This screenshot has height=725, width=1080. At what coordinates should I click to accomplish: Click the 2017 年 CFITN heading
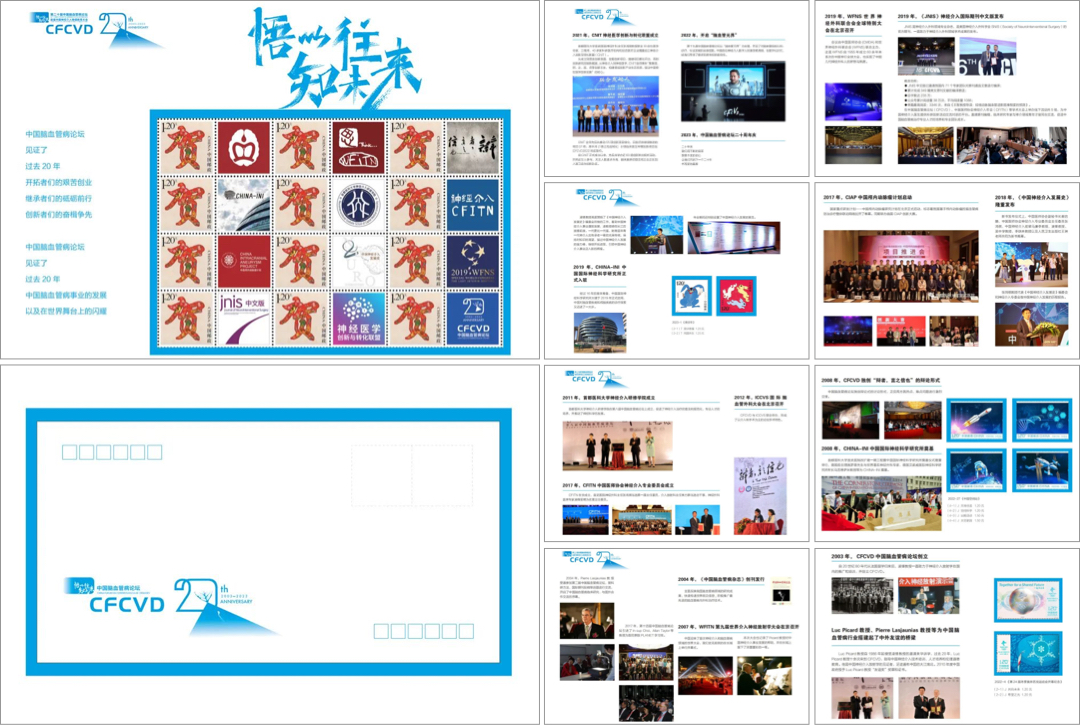[618, 485]
